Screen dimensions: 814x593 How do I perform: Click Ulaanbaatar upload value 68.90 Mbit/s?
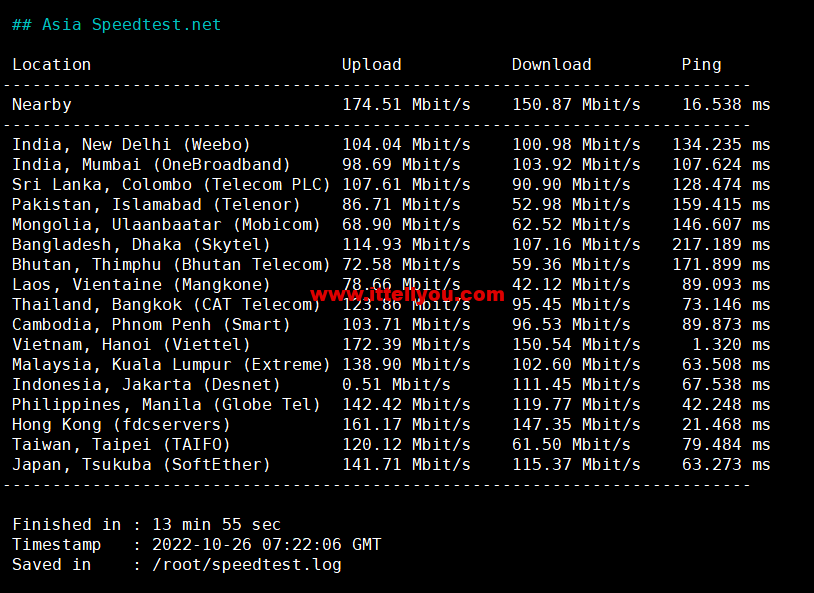coord(401,224)
